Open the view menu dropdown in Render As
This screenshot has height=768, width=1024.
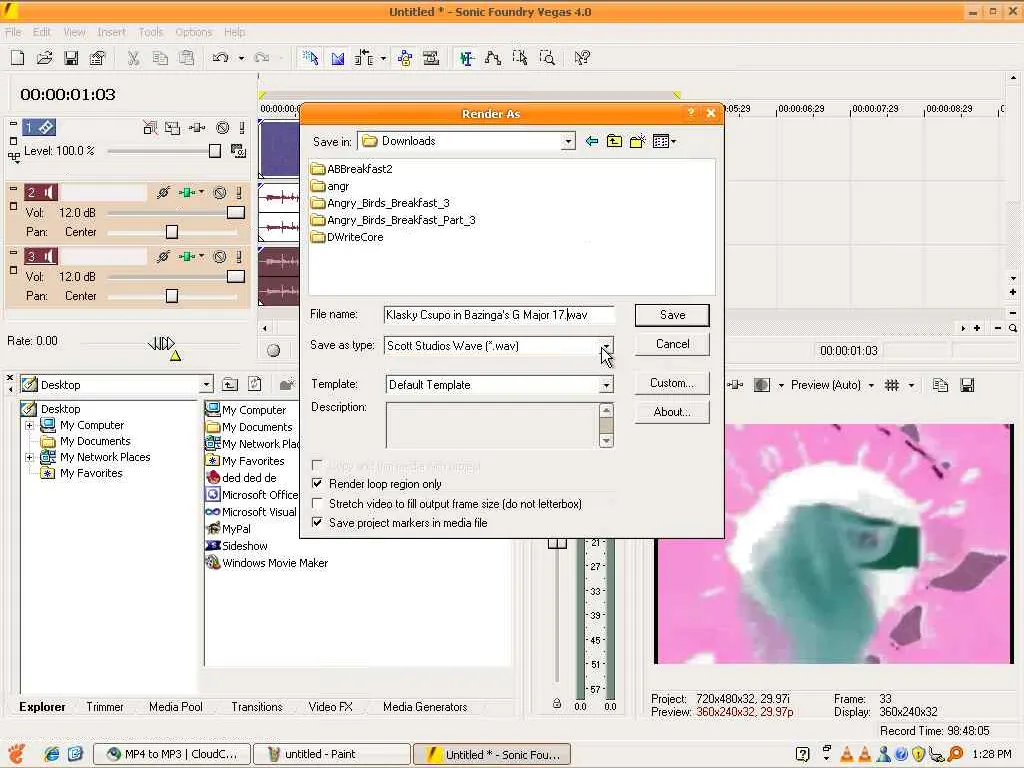(665, 141)
